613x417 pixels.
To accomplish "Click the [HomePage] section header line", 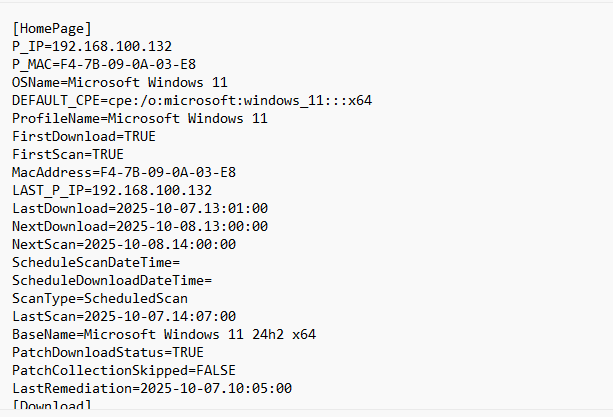I will click(x=52, y=28).
